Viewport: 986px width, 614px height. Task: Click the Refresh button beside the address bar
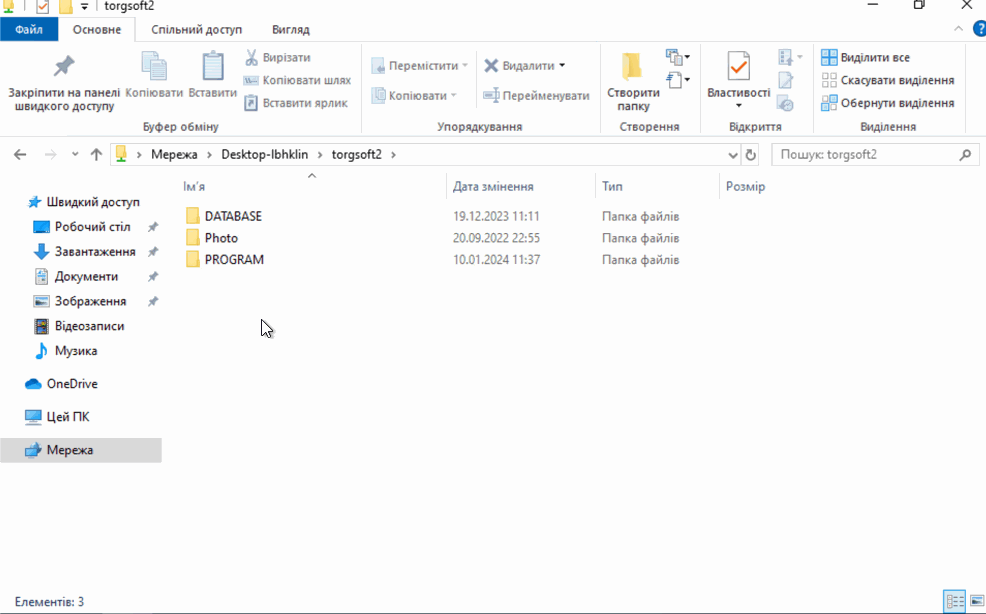[x=751, y=155]
